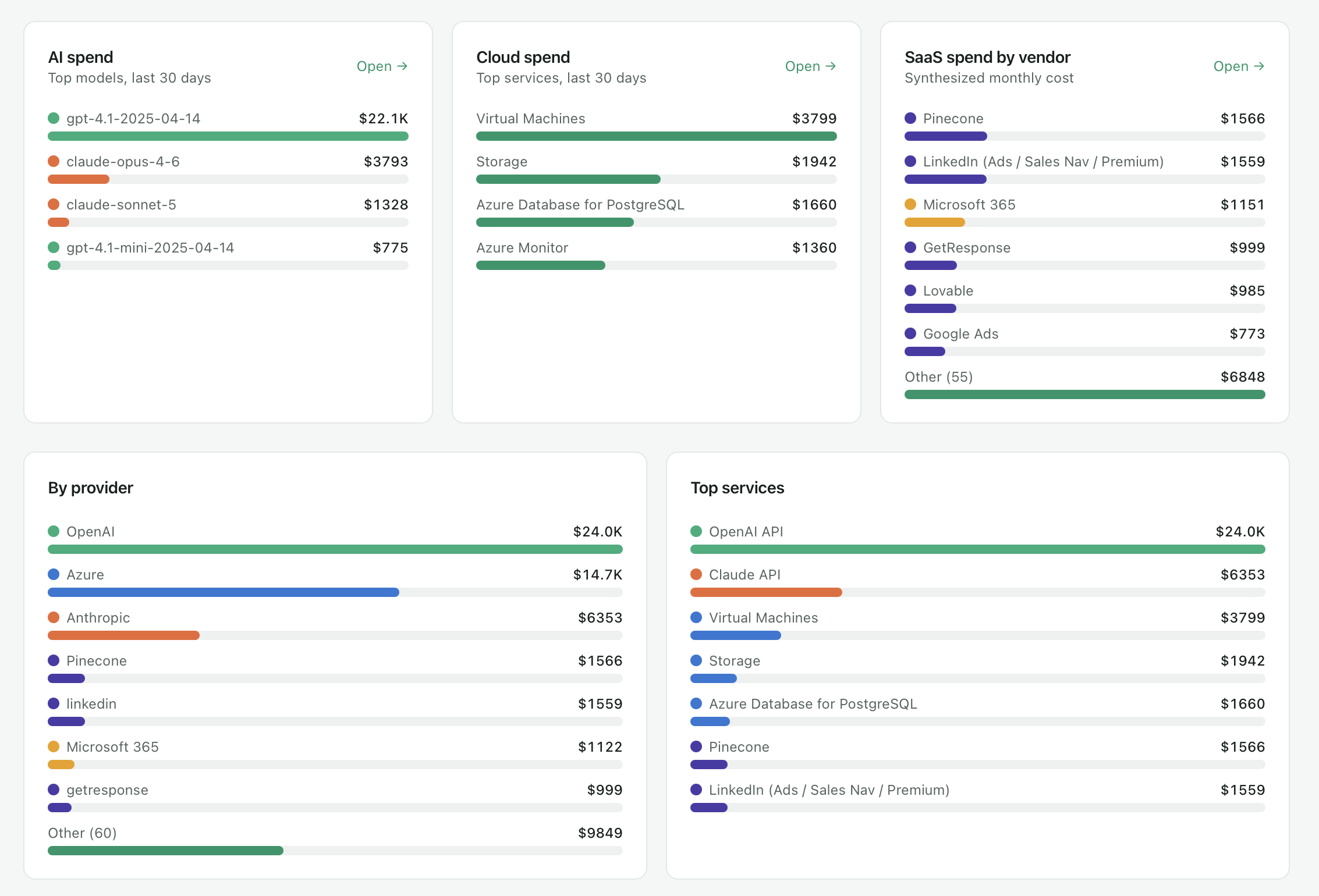The width and height of the screenshot is (1319, 896).
Task: Click the purple dot beside Lovable vendor
Action: (x=910, y=290)
